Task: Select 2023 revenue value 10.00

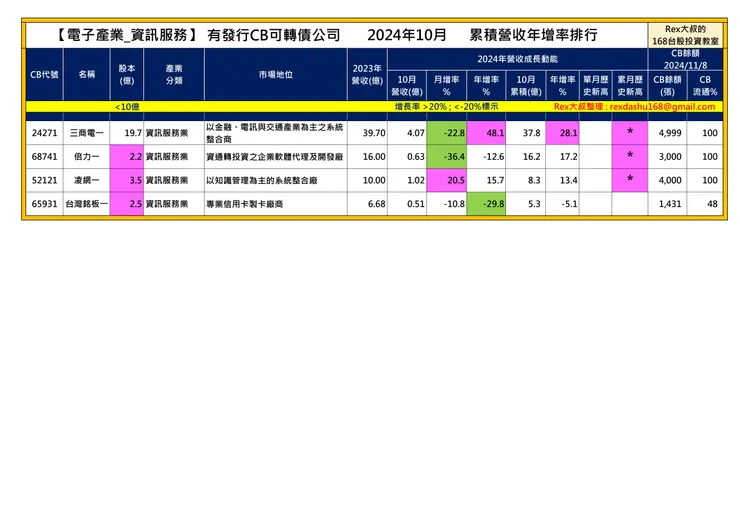Action: point(374,180)
